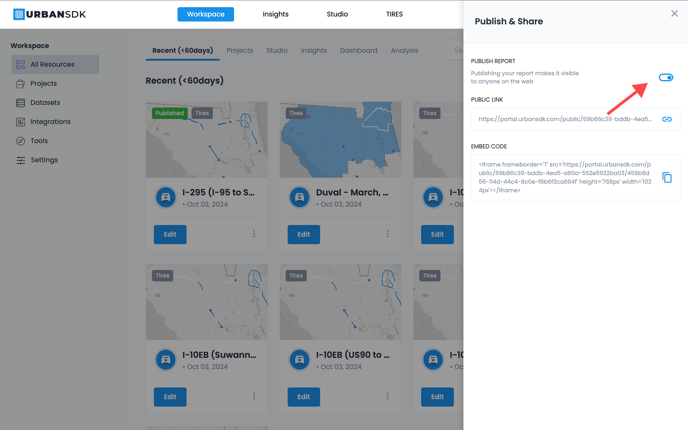Click the Integrations icon in sidebar
688x430 pixels.
(20, 122)
